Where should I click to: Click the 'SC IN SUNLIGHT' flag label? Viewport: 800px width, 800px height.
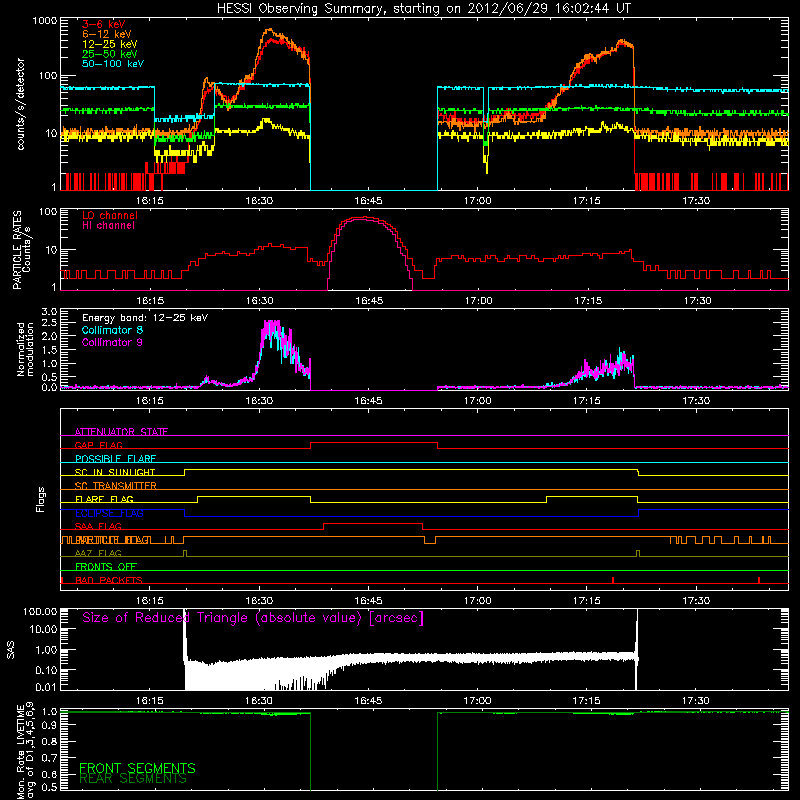click(x=115, y=472)
